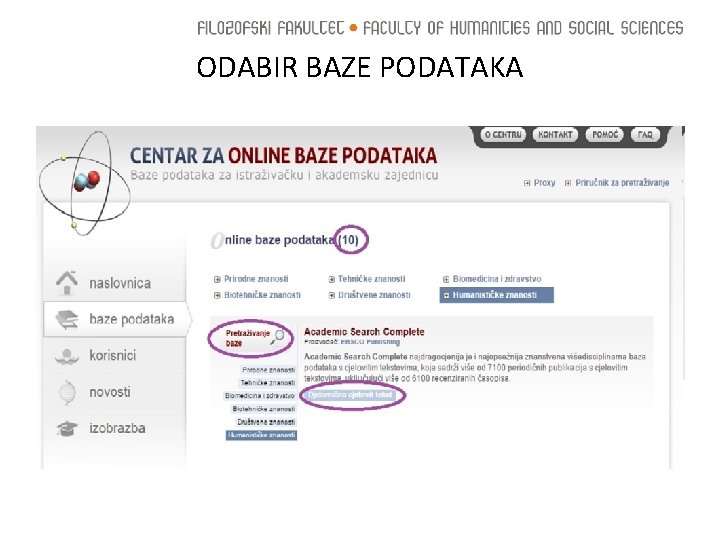Click Tehničke znanosti in the small left list
This screenshot has width=720, height=540.
268,382
